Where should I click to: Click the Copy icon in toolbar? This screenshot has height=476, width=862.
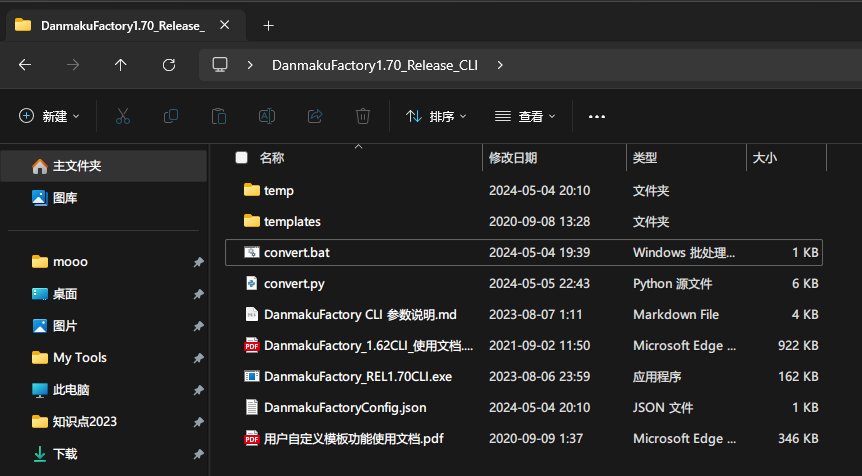pos(171,116)
